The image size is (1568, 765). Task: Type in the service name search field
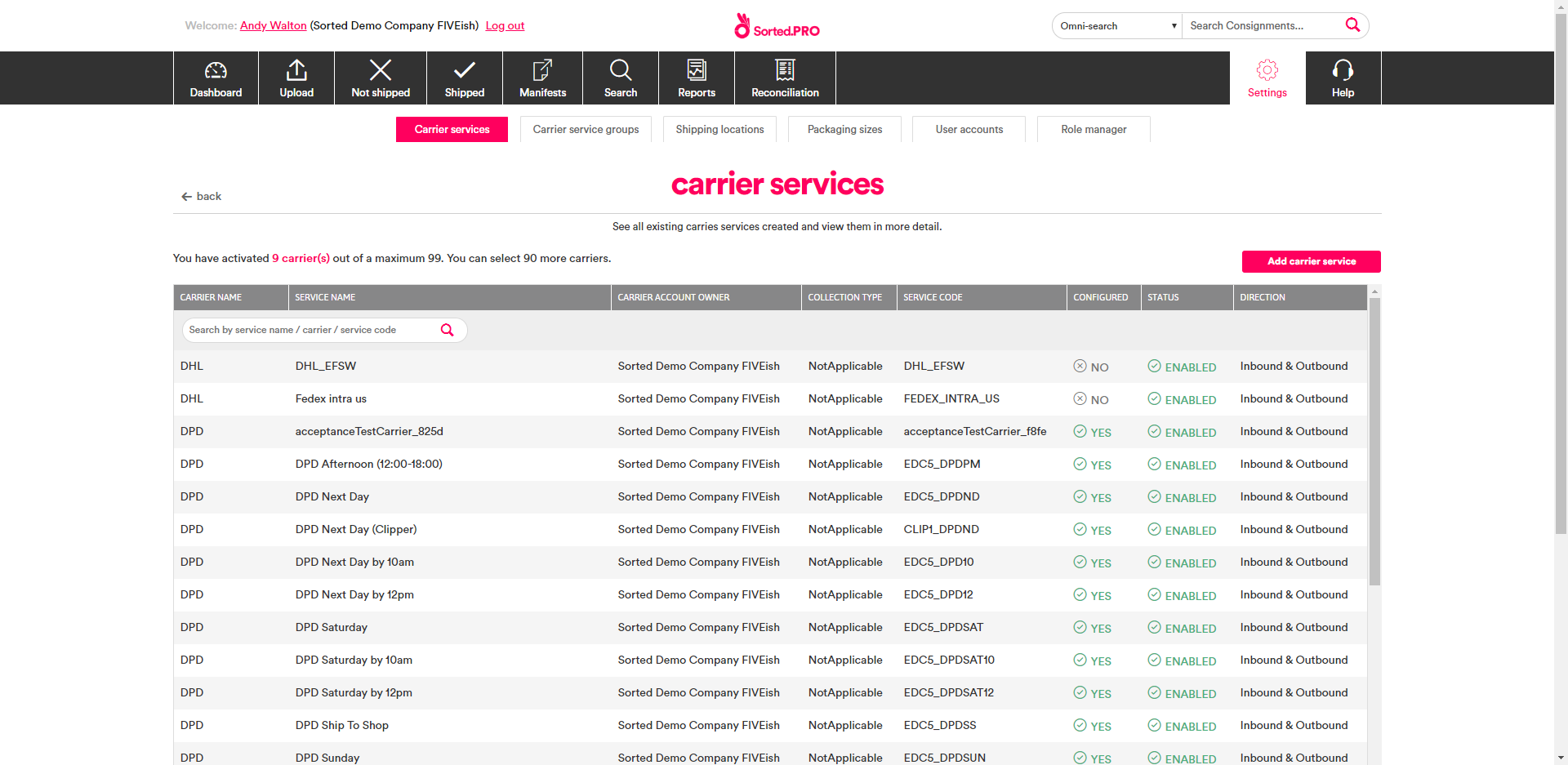click(310, 330)
